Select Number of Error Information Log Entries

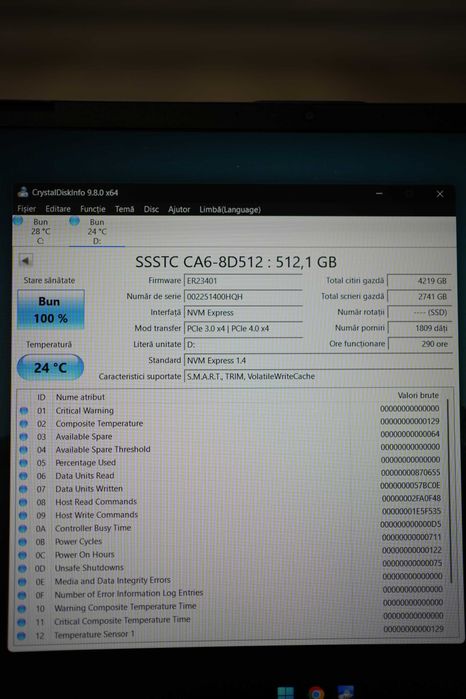pyautogui.click(x=128, y=594)
